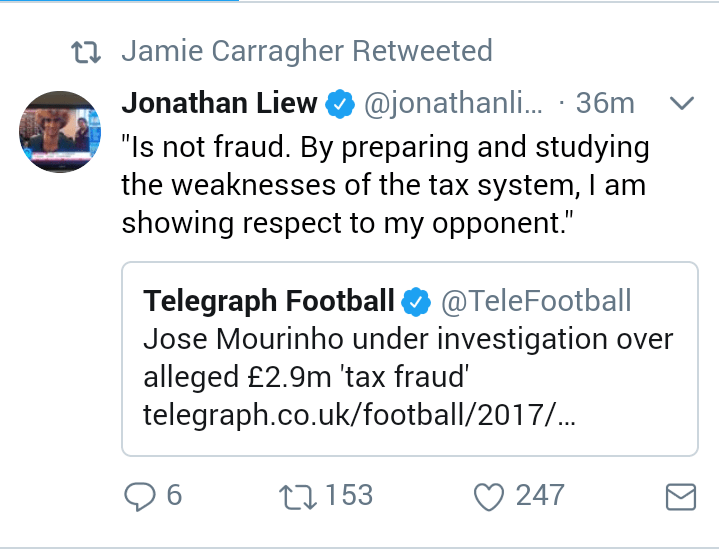Click the @TeleFootball handle
Image resolution: width=719 pixels, height=551 pixels.
pyautogui.click(x=536, y=300)
